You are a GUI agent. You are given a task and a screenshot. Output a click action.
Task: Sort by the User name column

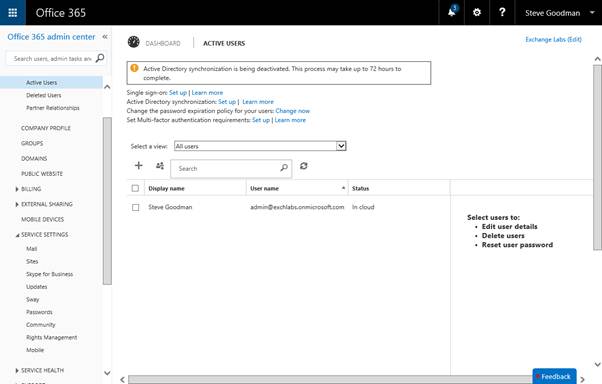[x=297, y=188]
